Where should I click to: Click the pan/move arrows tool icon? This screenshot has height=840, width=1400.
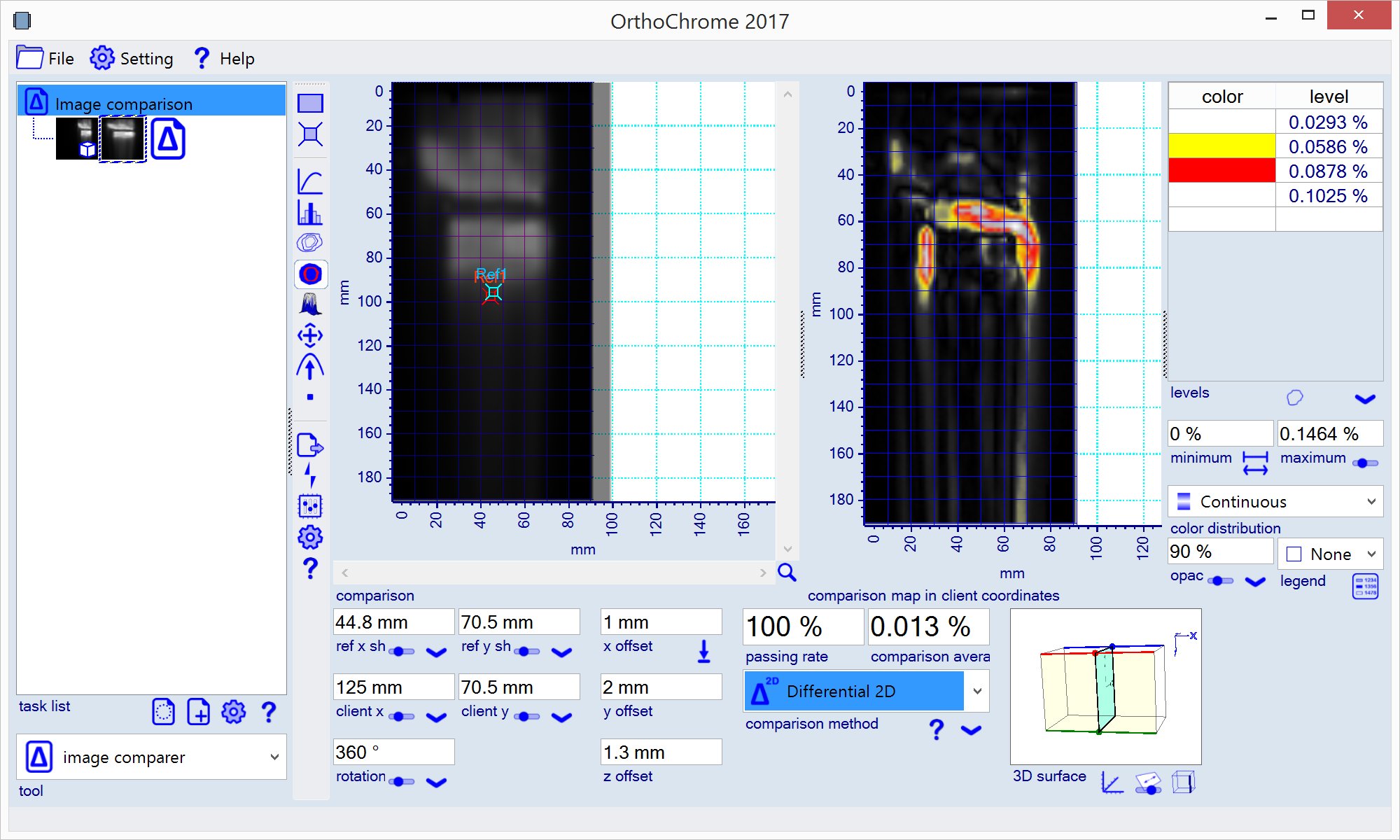310,336
